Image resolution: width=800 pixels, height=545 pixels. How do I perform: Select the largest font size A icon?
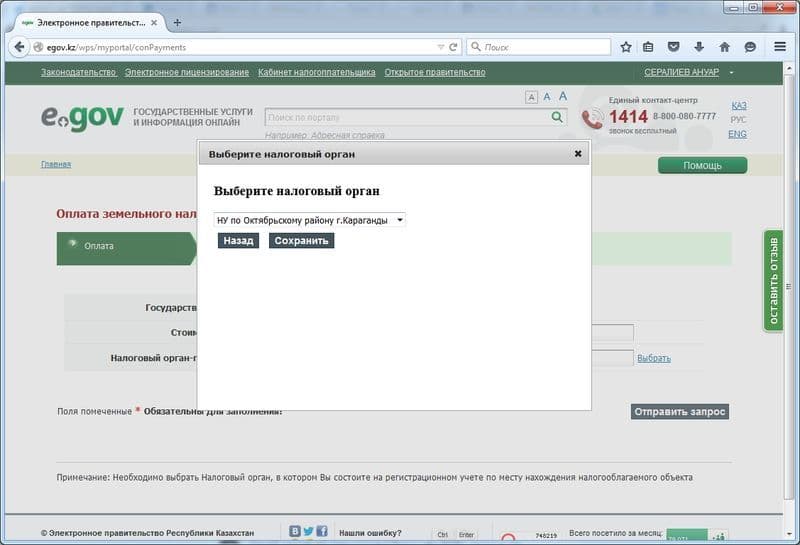pos(563,96)
